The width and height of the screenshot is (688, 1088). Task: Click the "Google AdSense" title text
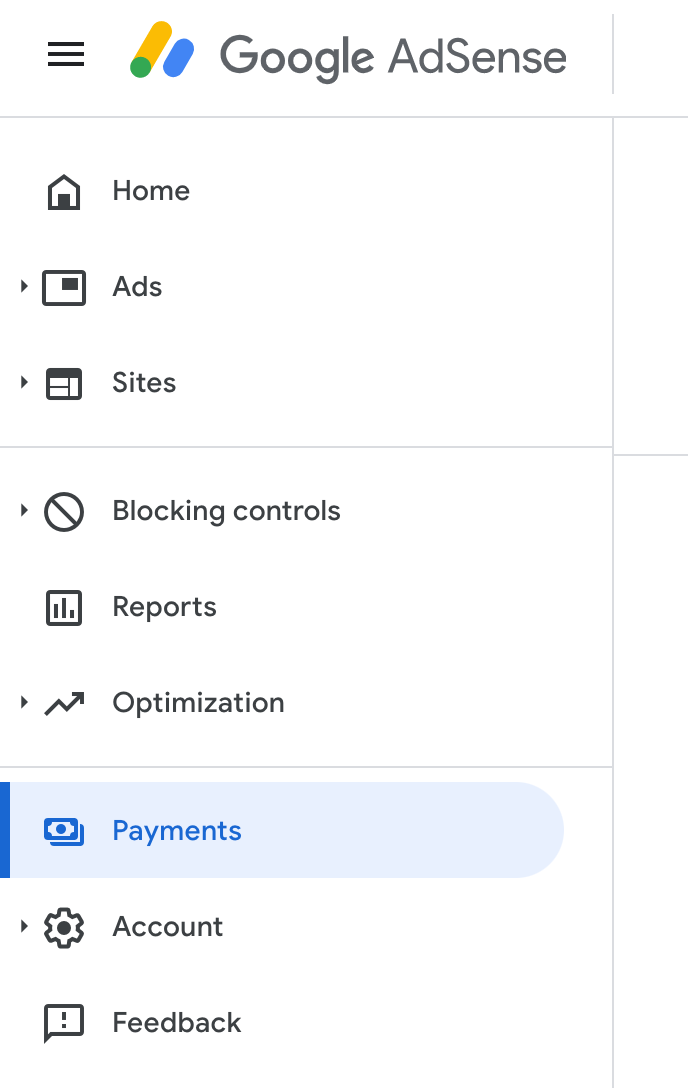[x=393, y=57]
